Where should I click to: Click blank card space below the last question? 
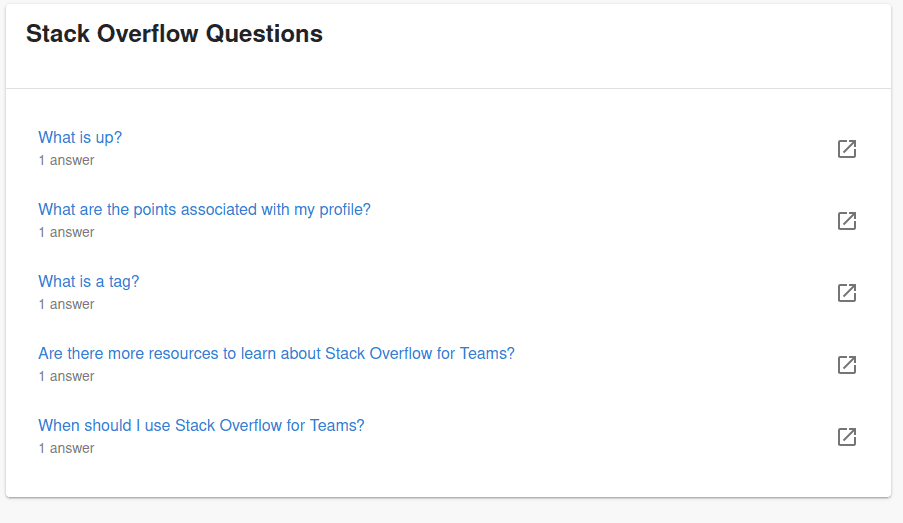pyautogui.click(x=449, y=478)
